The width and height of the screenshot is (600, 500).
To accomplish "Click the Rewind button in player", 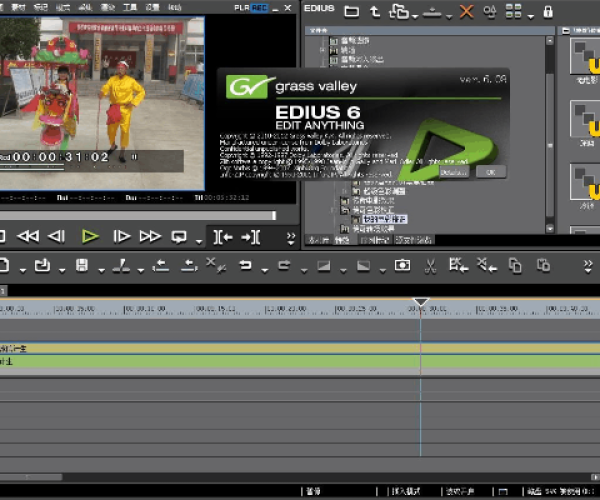I will pyautogui.click(x=29, y=236).
